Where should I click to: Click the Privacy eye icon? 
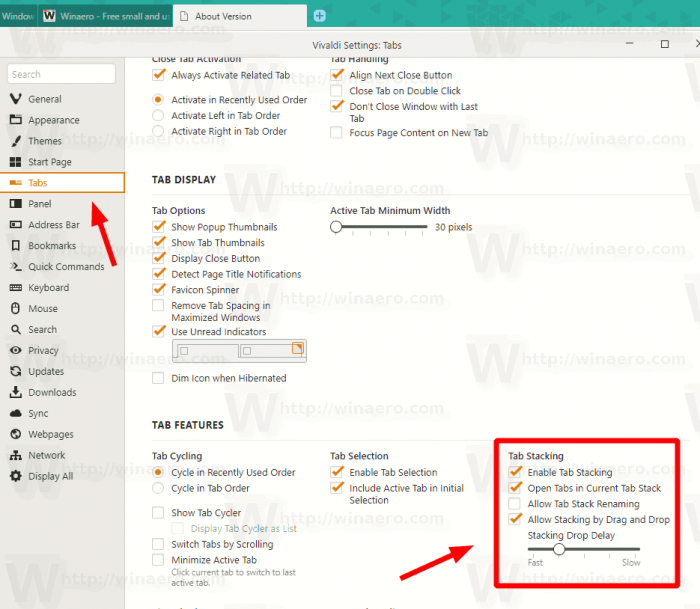(16, 350)
